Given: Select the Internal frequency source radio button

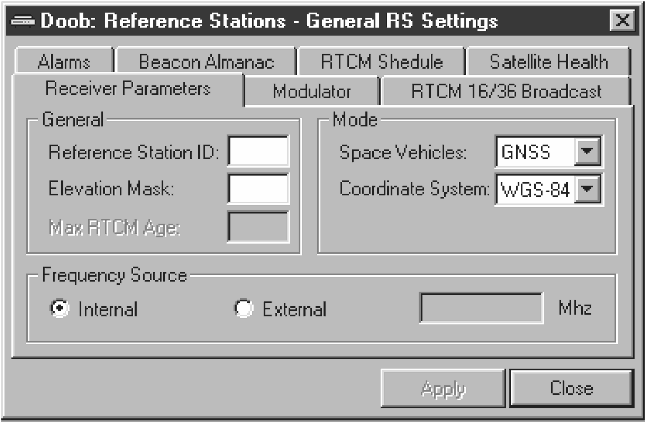Looking at the screenshot, I should (60, 309).
